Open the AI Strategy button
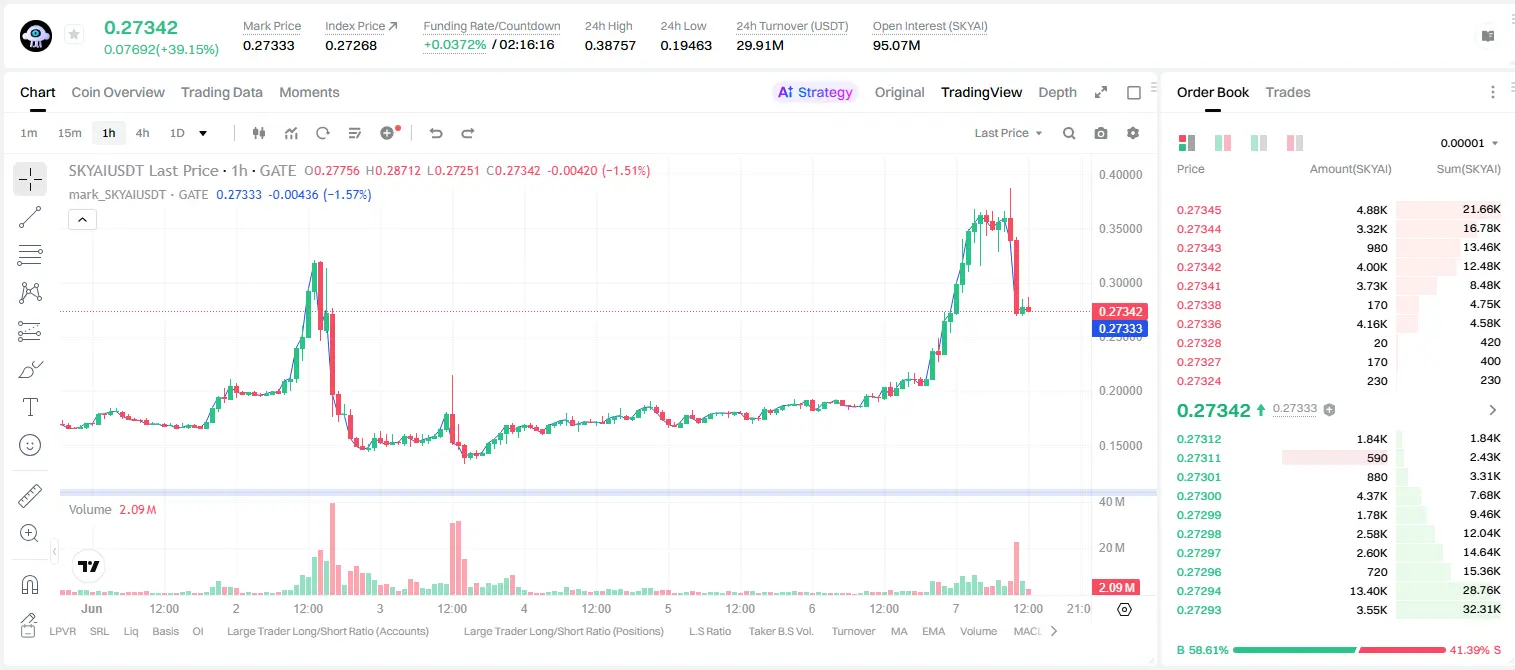This screenshot has width=1515, height=670. [815, 92]
